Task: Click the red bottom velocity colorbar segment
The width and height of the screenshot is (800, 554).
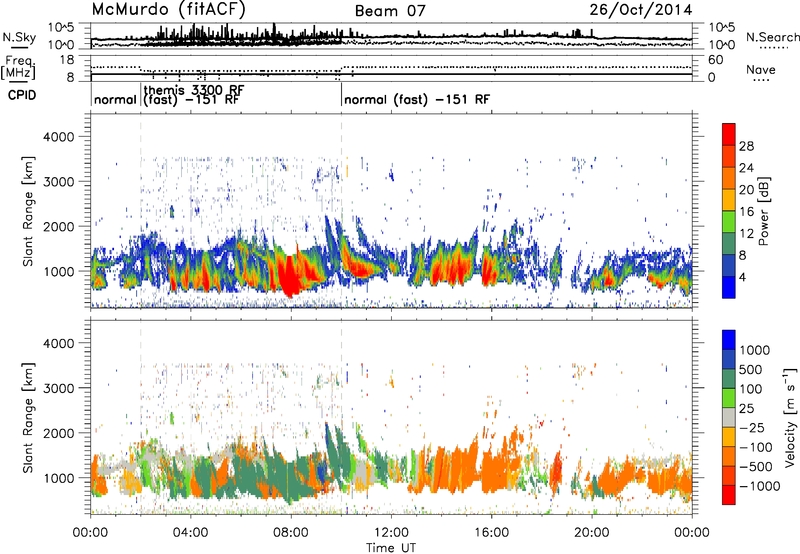Action: point(729,495)
